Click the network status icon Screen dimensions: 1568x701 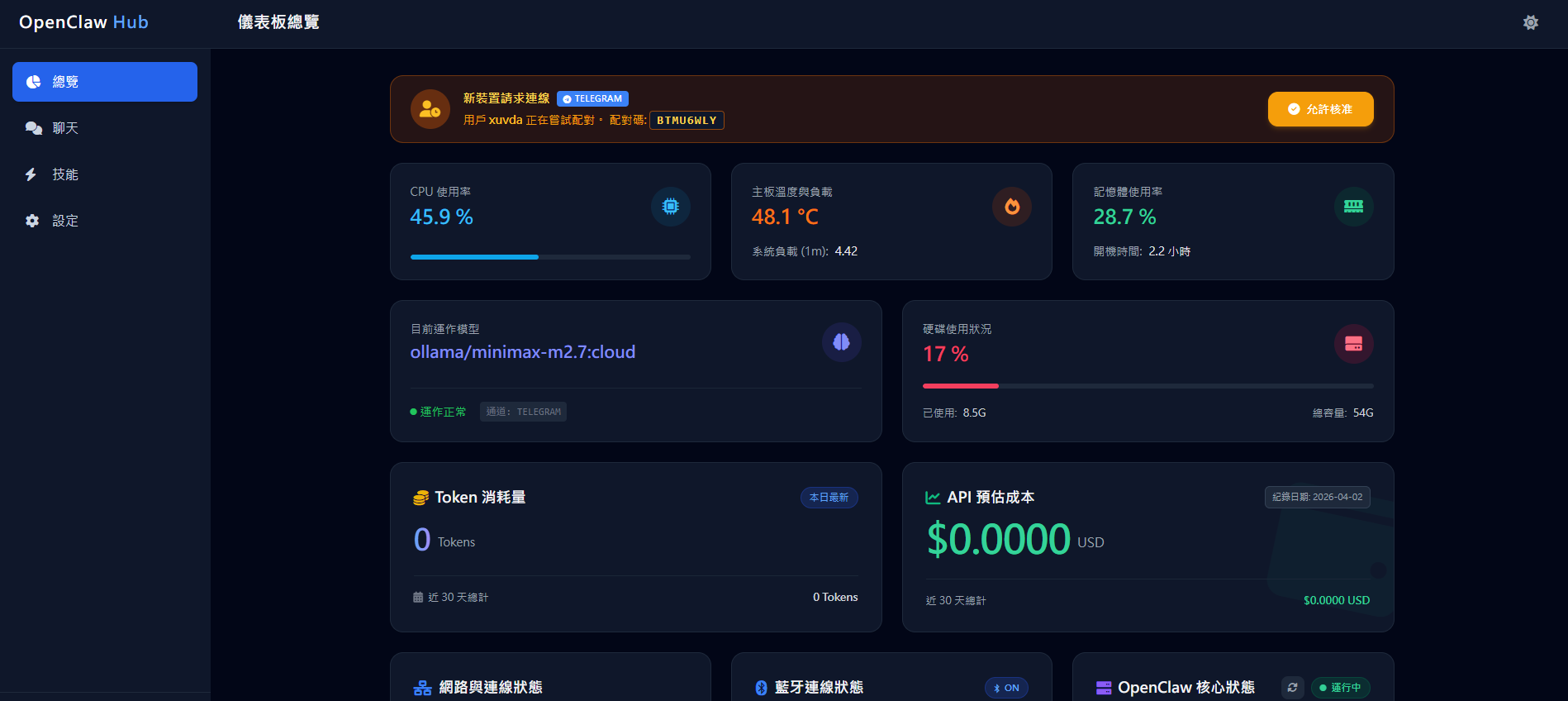pos(422,688)
